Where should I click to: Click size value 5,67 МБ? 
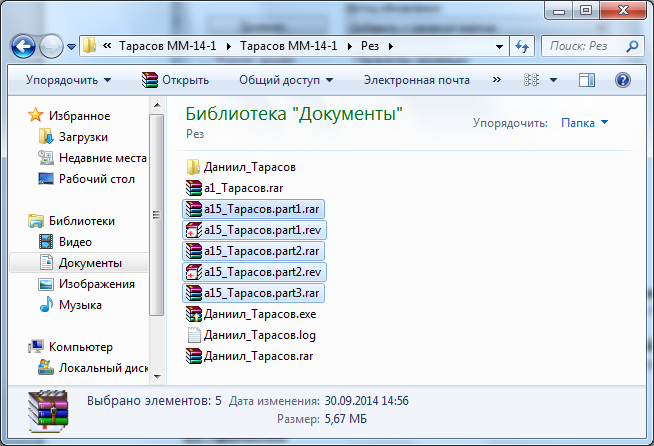pos(346,419)
